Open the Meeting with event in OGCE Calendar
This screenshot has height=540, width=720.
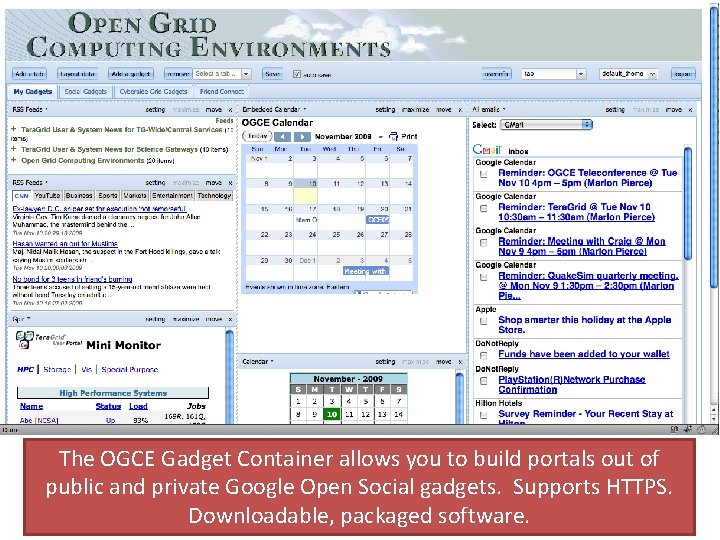366,271
